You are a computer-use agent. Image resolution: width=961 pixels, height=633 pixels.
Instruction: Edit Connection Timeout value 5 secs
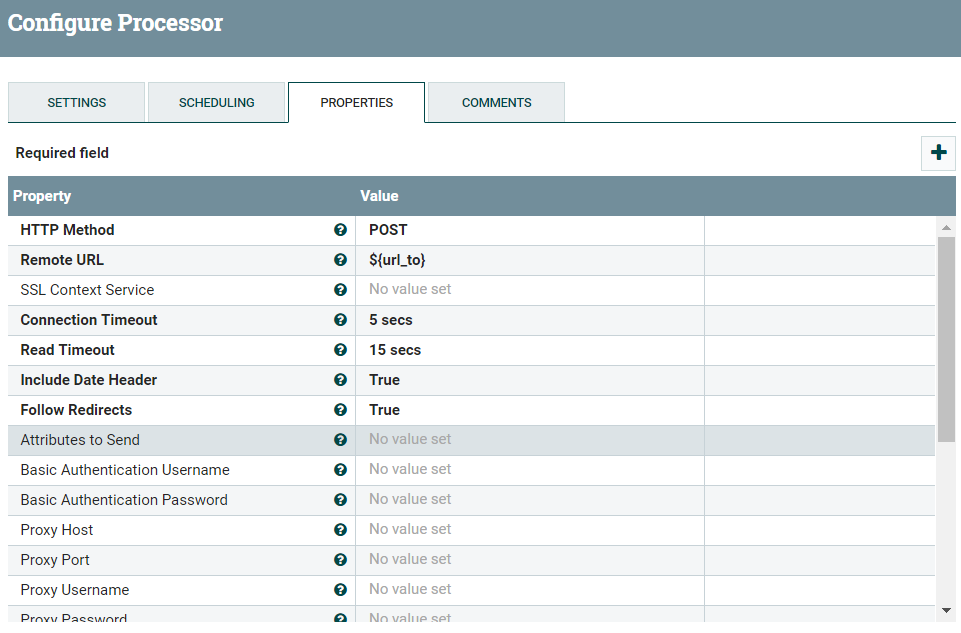[x=530, y=320]
